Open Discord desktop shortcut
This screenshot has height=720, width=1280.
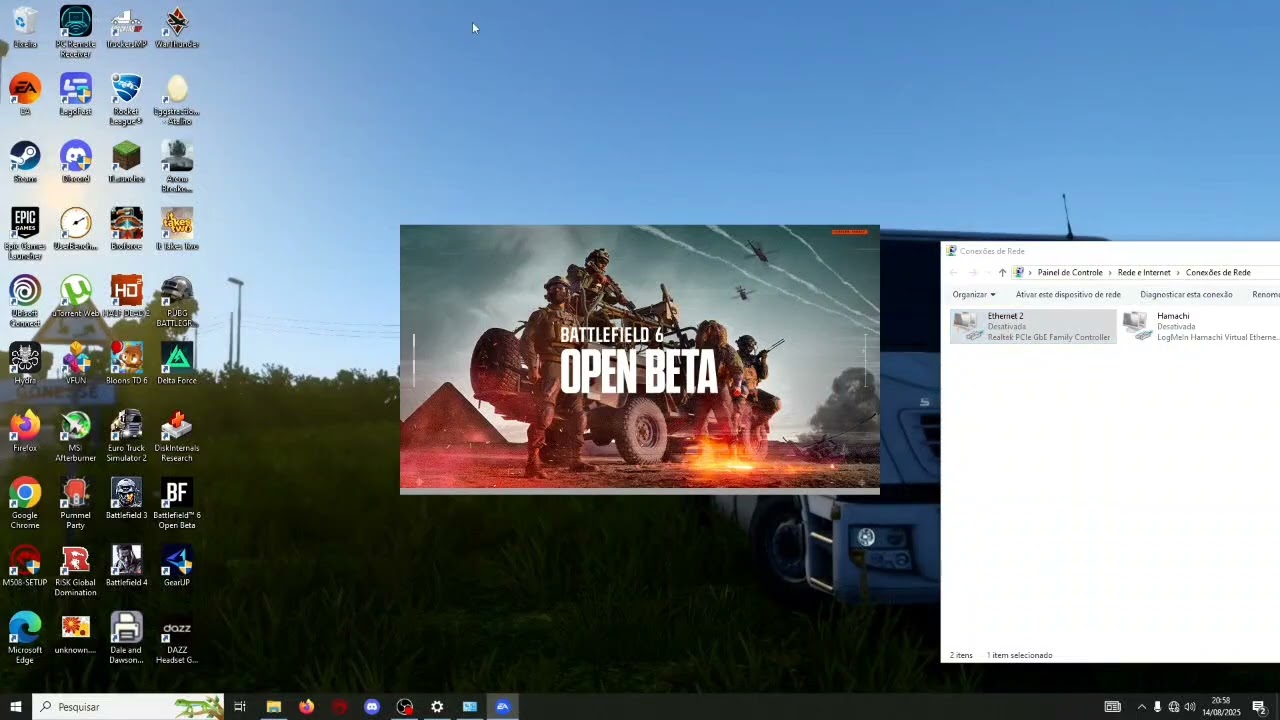[75, 162]
